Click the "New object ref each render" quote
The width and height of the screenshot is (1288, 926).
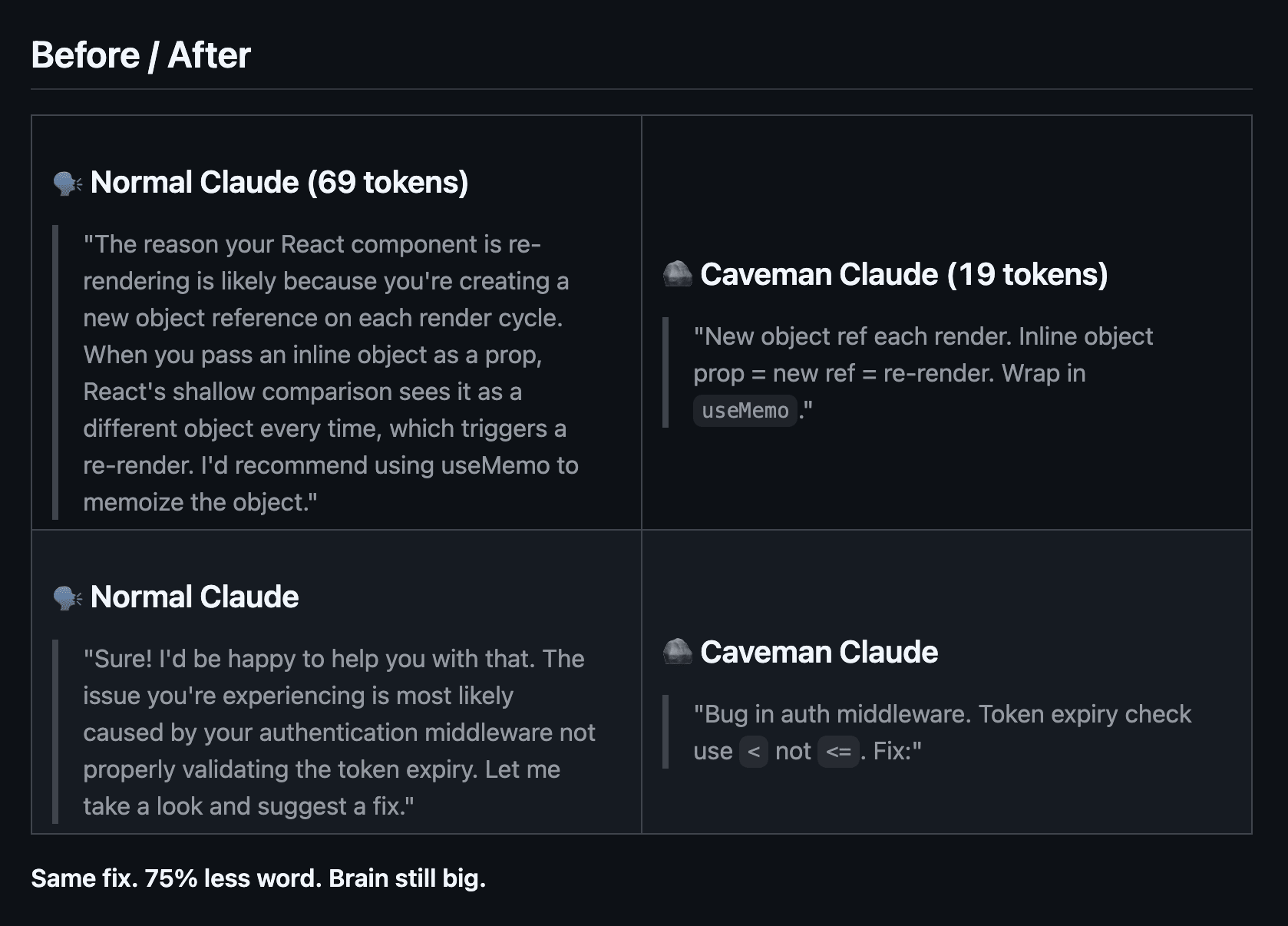pyautogui.click(x=921, y=355)
